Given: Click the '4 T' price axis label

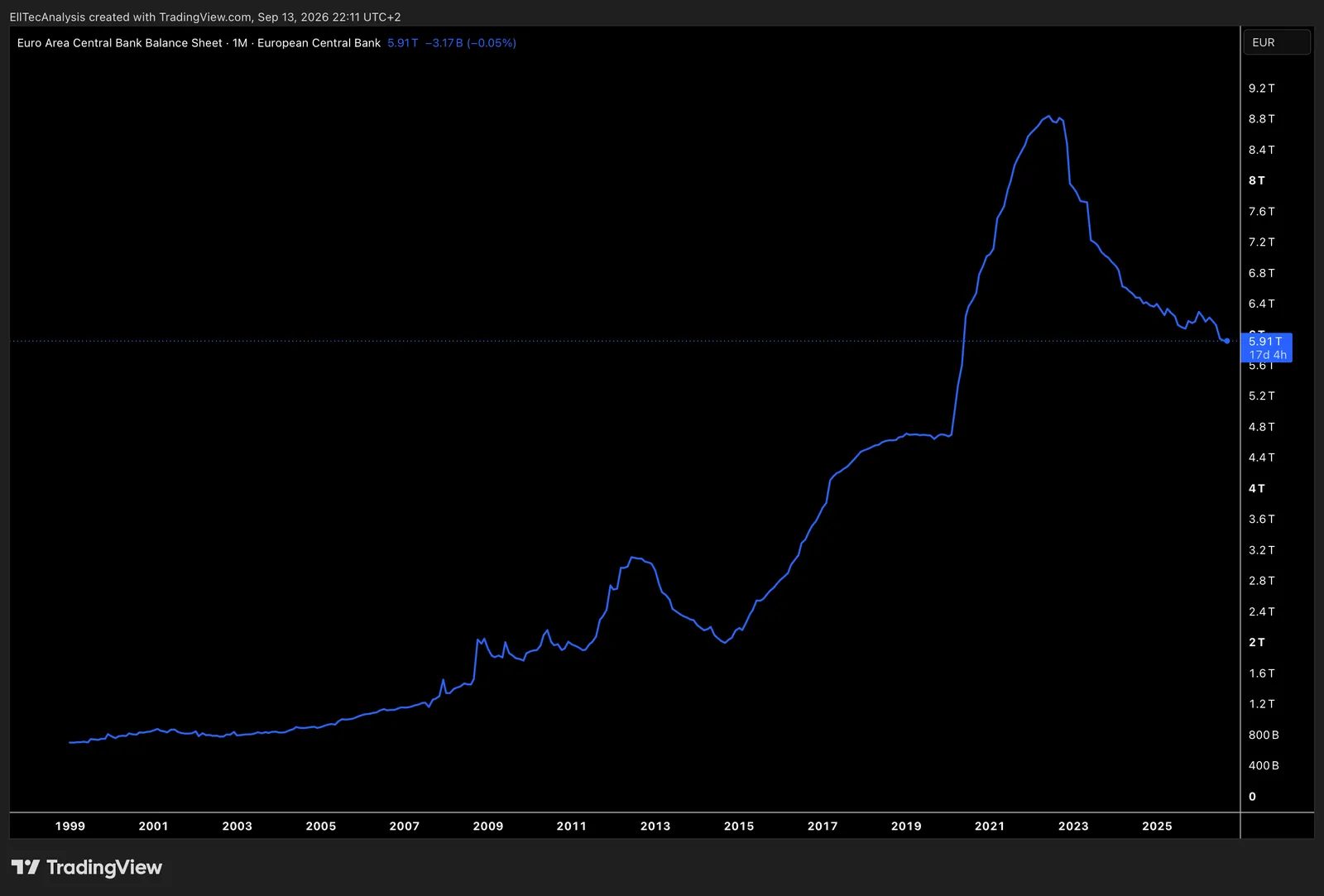Looking at the screenshot, I should coord(1257,488).
